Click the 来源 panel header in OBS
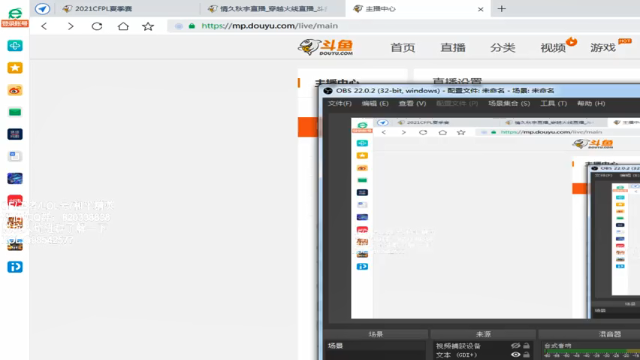 click(483, 334)
